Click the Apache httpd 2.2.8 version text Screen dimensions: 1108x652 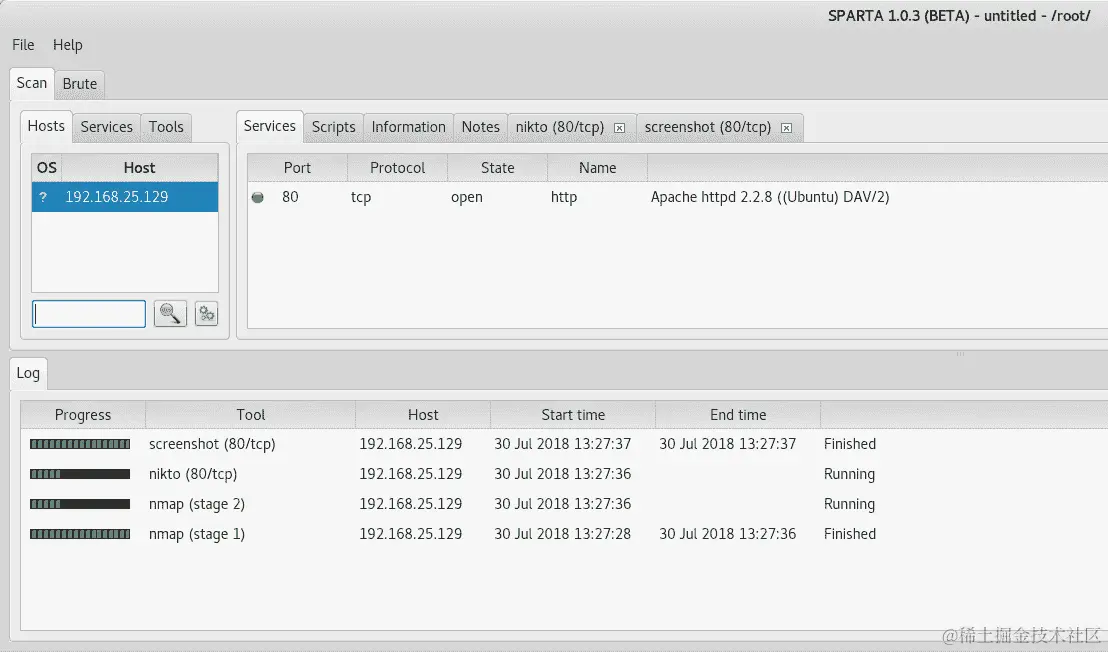[770, 197]
